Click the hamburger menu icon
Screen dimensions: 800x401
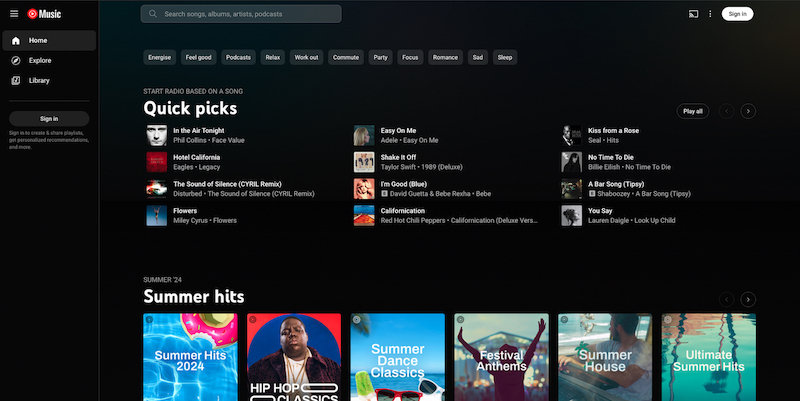14,14
